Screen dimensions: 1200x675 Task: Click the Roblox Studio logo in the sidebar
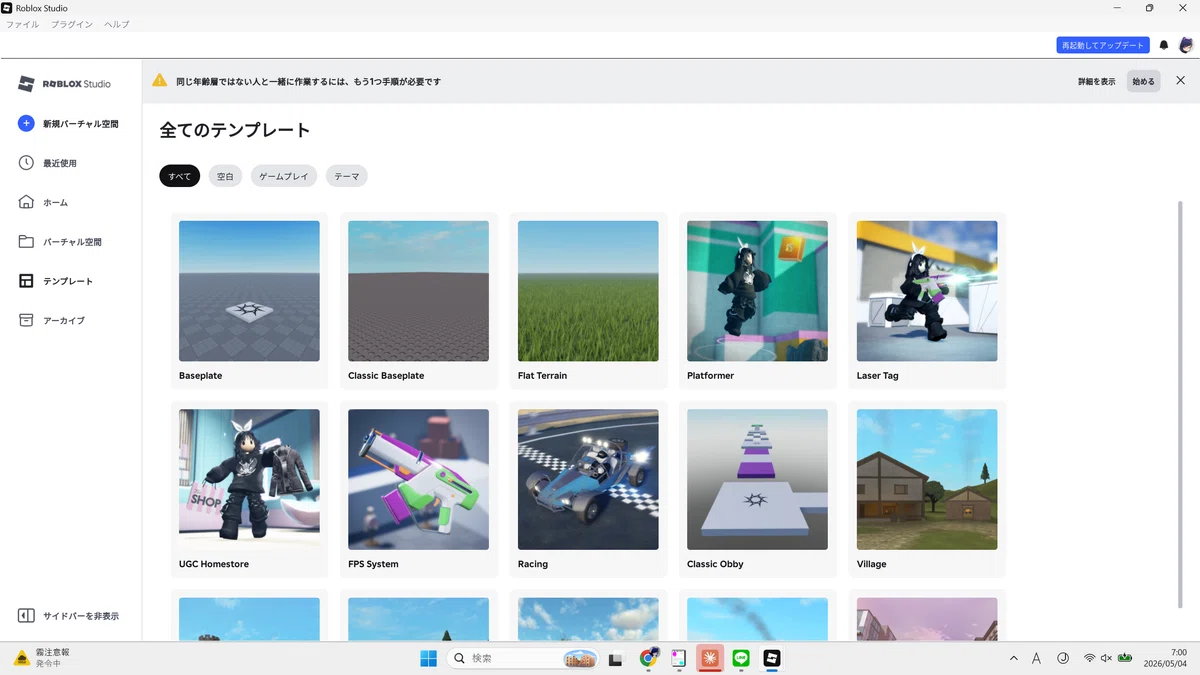click(x=65, y=84)
